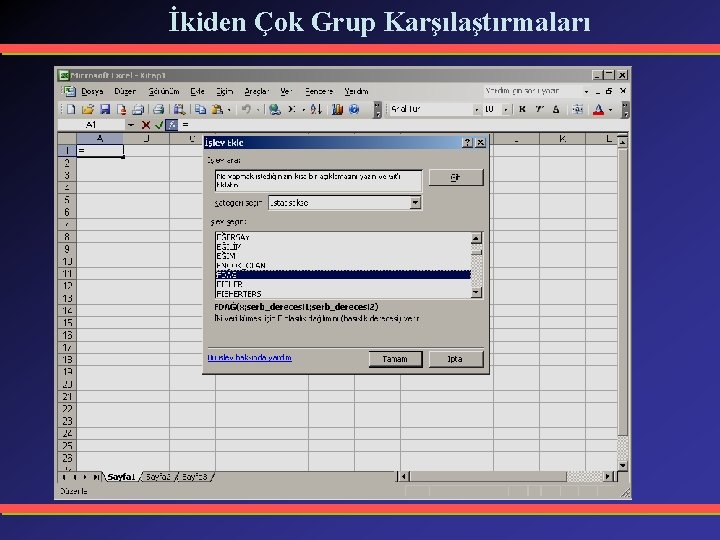720x540 pixels.
Task: Click the green Enter checkmark in formula bar
Action: tap(159, 125)
